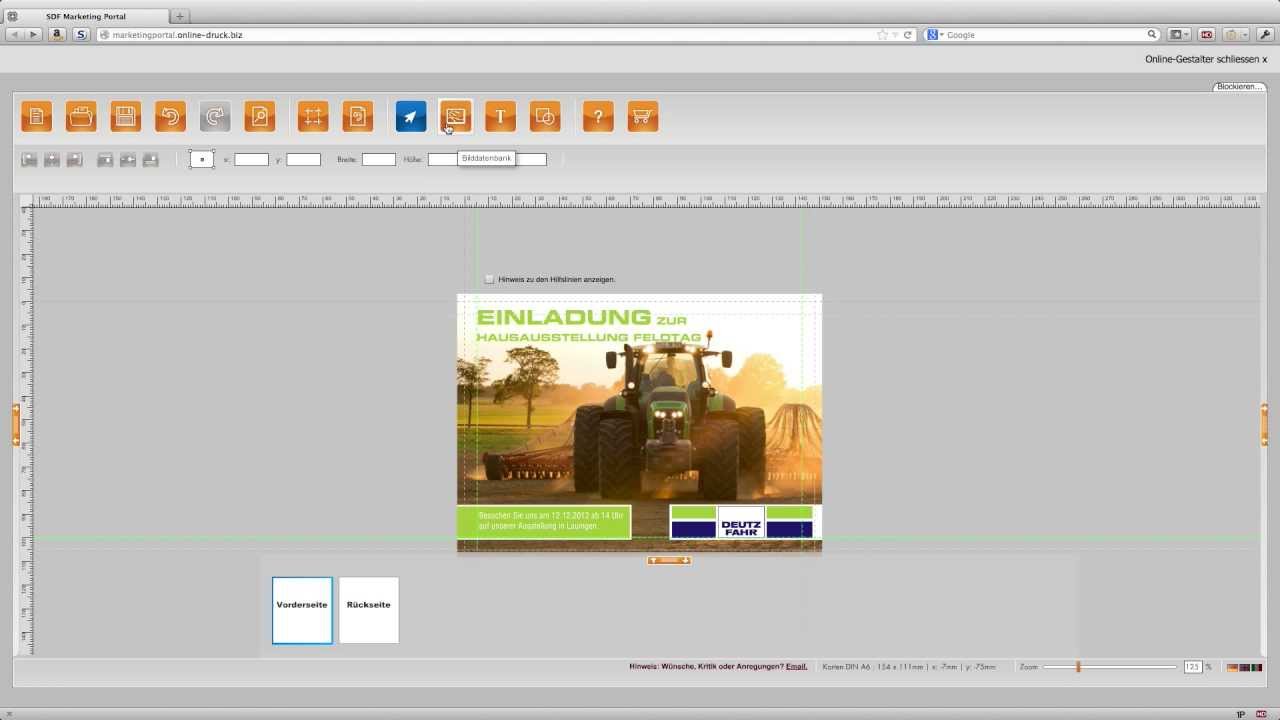Click the browser wrench settings icon

coord(1264,34)
